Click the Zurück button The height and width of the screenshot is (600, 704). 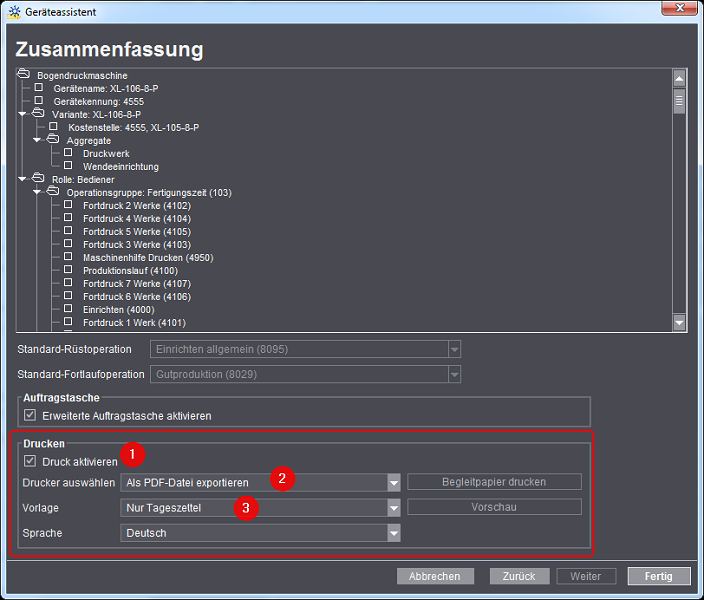click(x=520, y=576)
